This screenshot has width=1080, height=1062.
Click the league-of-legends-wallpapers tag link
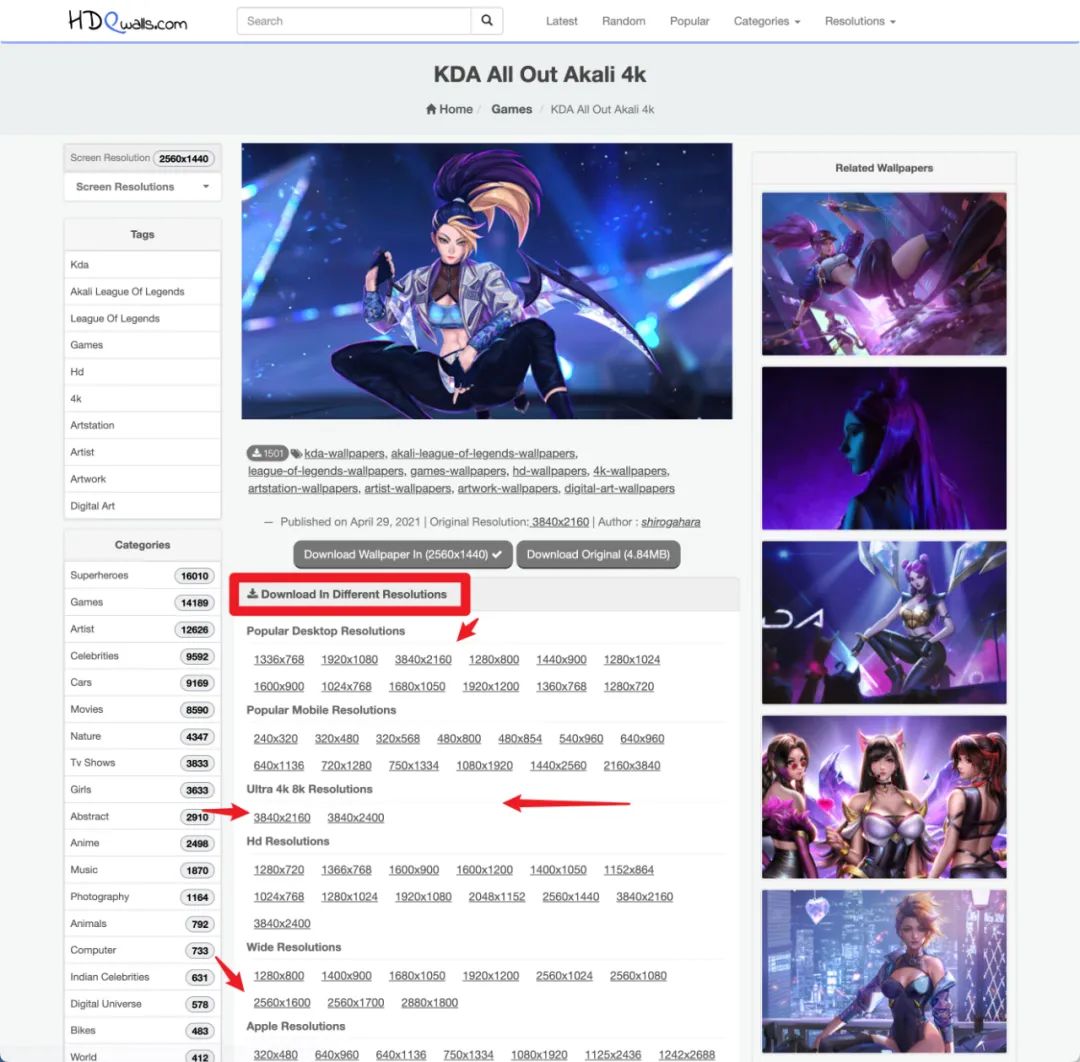326,471
